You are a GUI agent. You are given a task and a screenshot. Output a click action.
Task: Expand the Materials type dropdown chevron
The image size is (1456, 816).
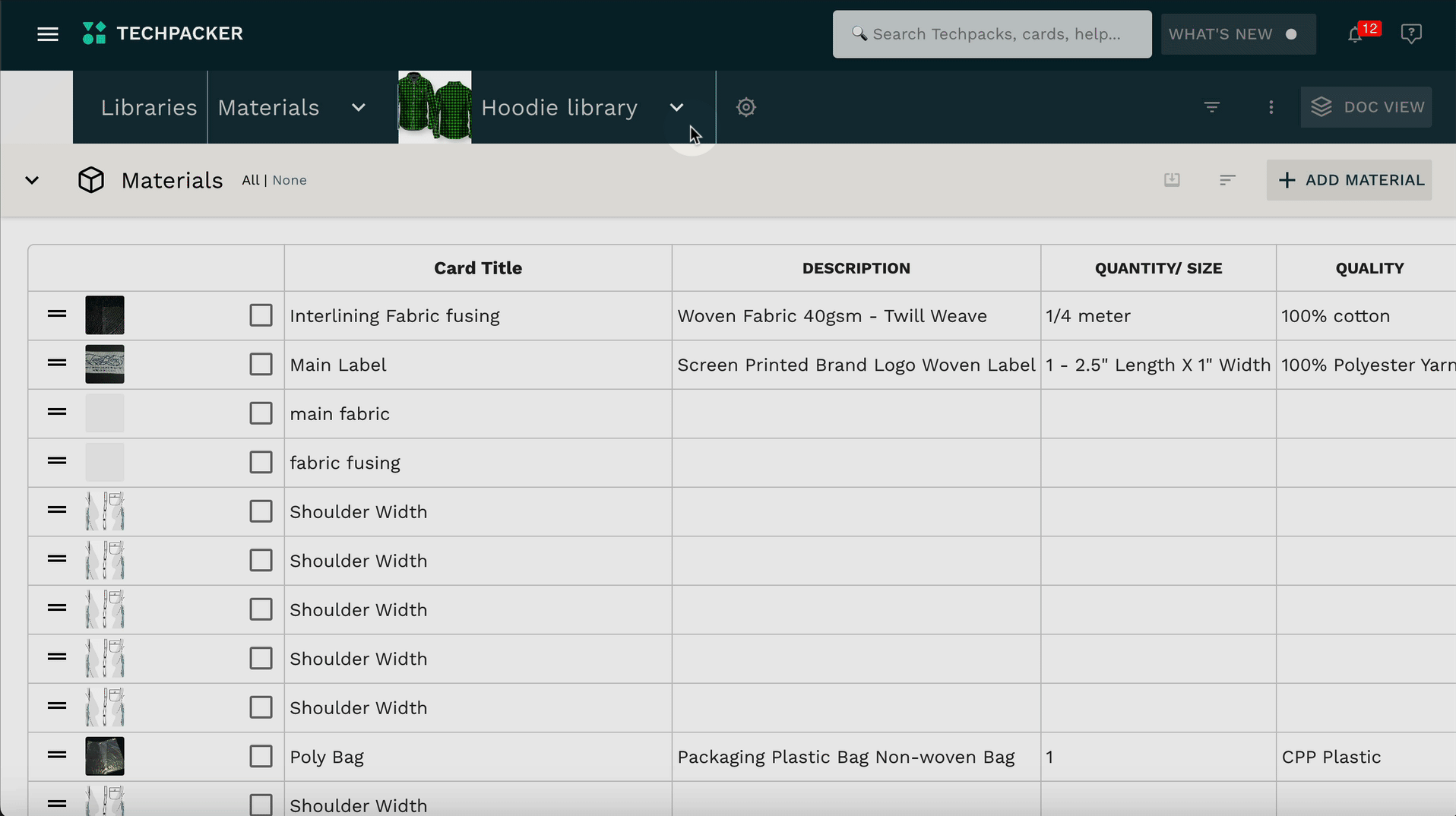click(359, 108)
